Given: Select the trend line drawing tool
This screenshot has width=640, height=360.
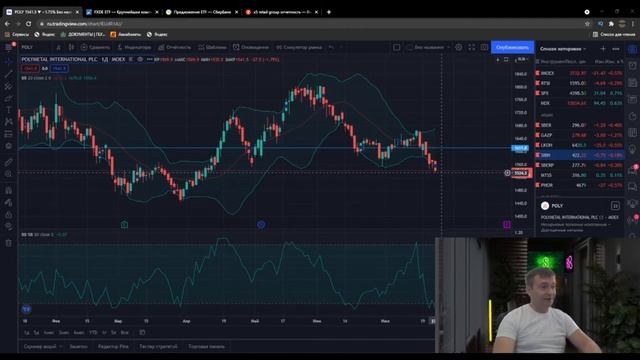Looking at the screenshot, I should tap(8, 74).
